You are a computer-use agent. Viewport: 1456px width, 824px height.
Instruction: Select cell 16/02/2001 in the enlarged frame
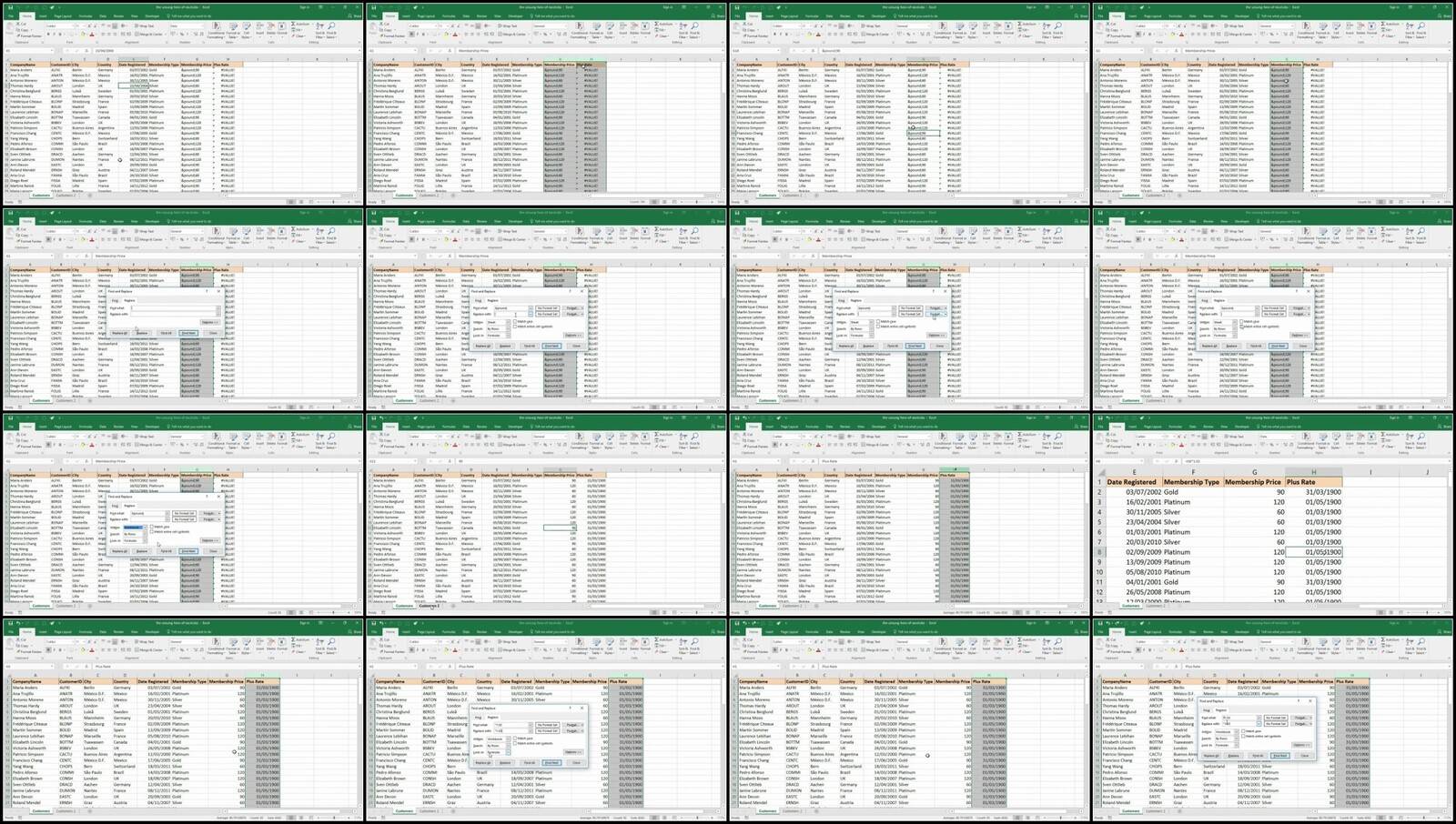point(1132,502)
